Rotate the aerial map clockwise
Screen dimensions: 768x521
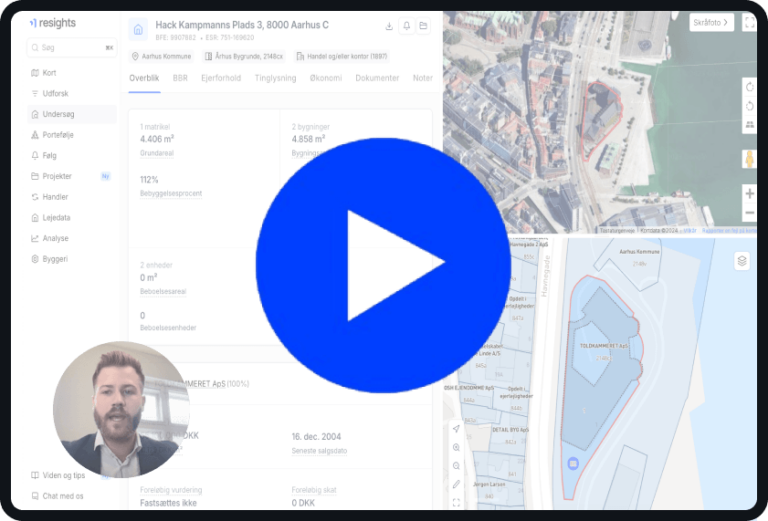point(749,87)
